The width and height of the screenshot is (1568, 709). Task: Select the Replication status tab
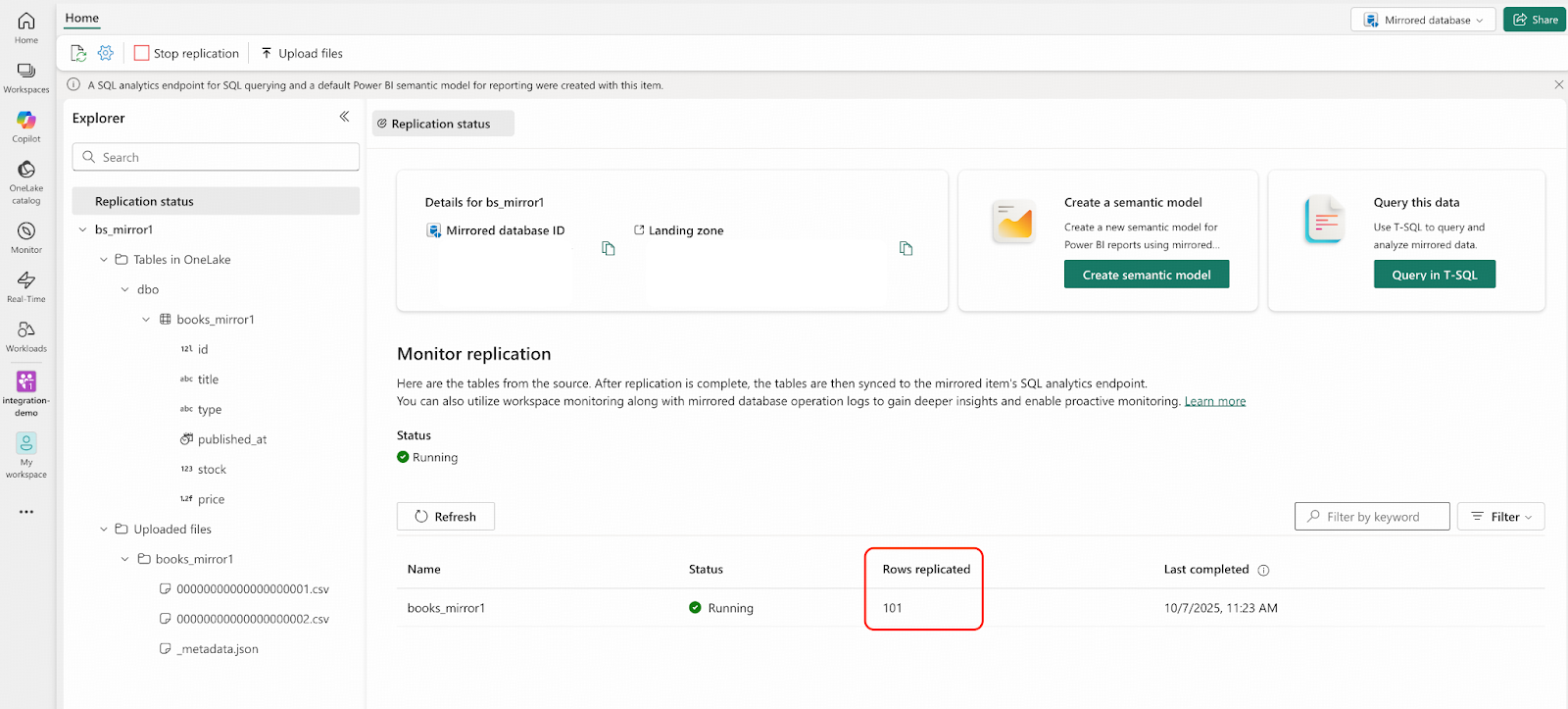pyautogui.click(x=442, y=124)
